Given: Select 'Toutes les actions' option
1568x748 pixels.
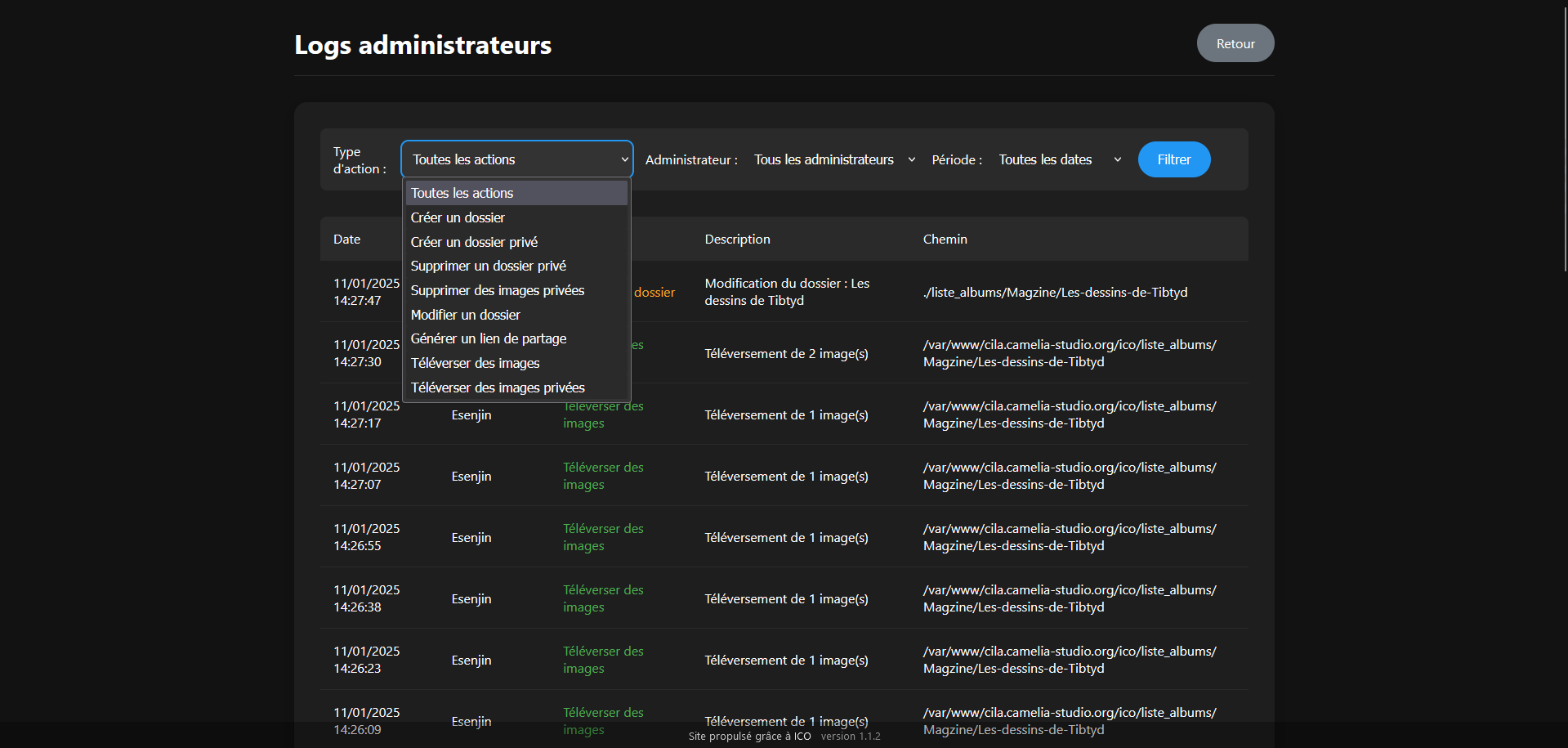Looking at the screenshot, I should click(x=516, y=193).
